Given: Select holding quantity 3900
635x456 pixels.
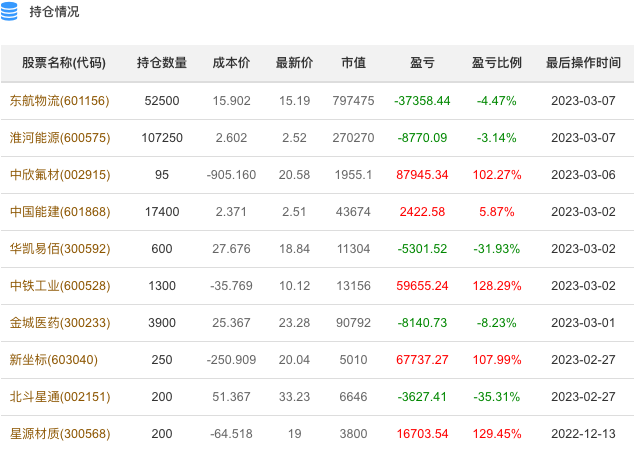Looking at the screenshot, I should 162,323.
